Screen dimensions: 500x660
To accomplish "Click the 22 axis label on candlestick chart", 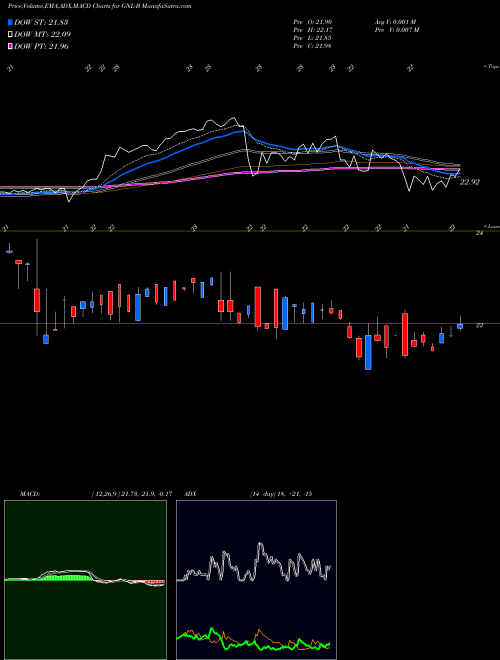I will 479,325.
